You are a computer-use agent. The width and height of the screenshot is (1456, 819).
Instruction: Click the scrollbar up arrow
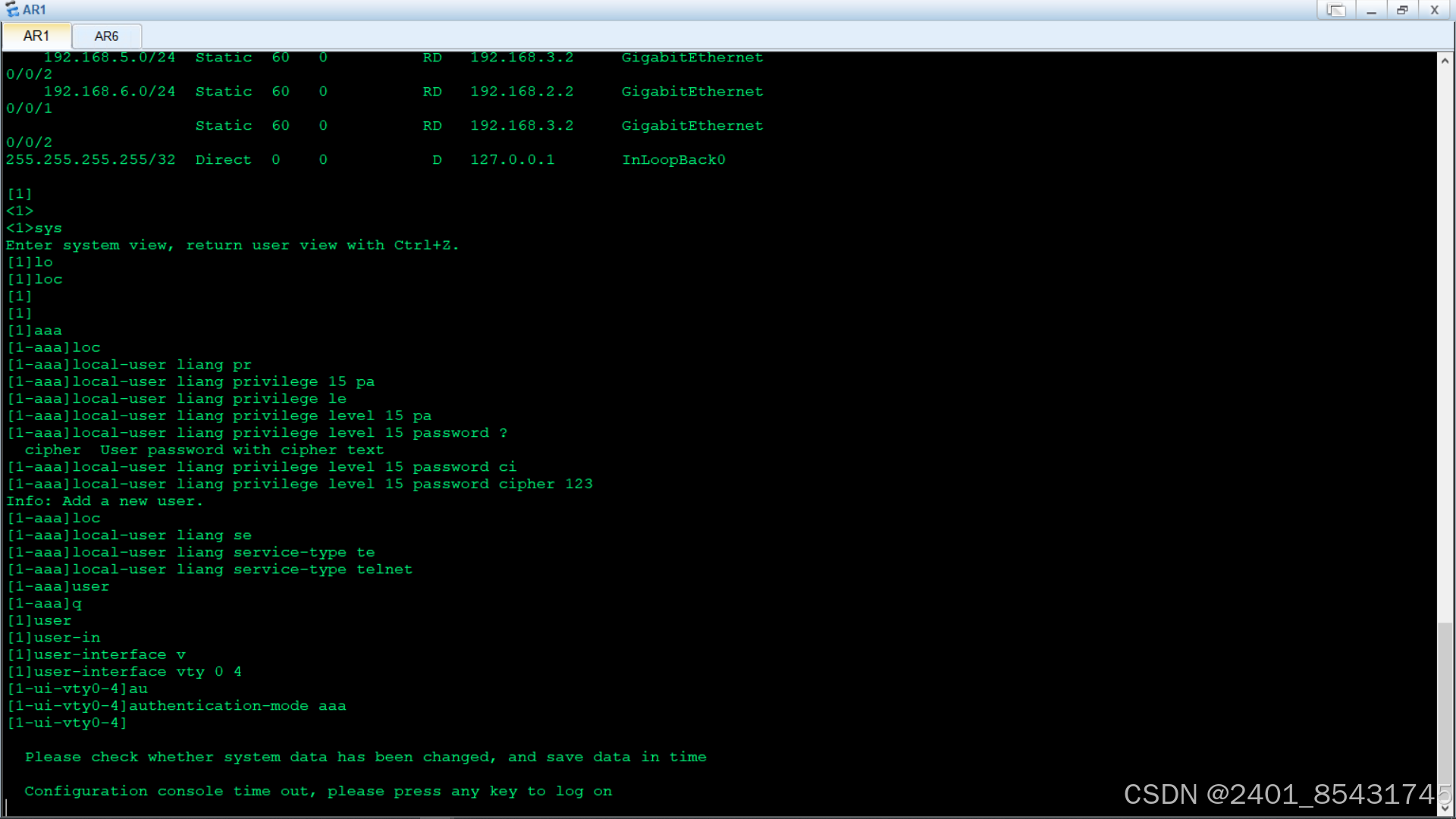pyautogui.click(x=1445, y=61)
